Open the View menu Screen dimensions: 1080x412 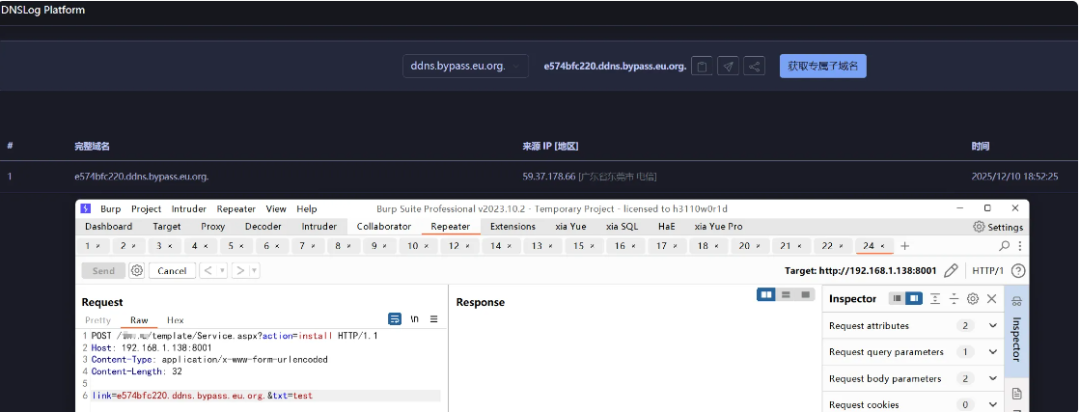[x=276, y=209]
